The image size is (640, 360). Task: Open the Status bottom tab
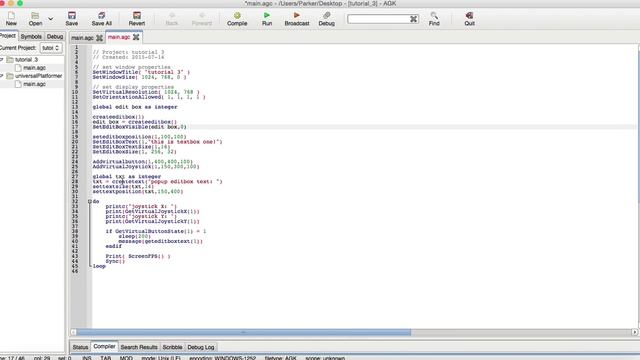[80, 347]
